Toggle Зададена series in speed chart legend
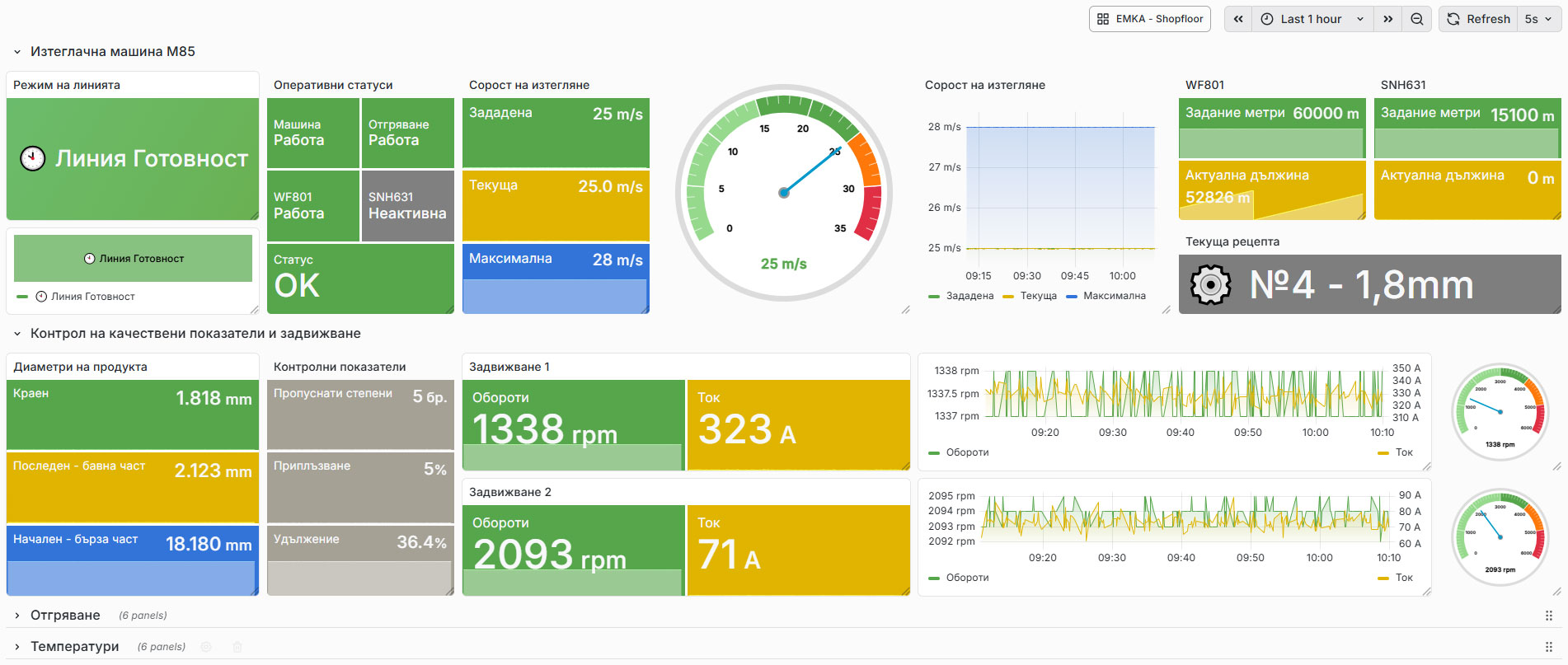This screenshot has width=1568, height=665. [961, 296]
